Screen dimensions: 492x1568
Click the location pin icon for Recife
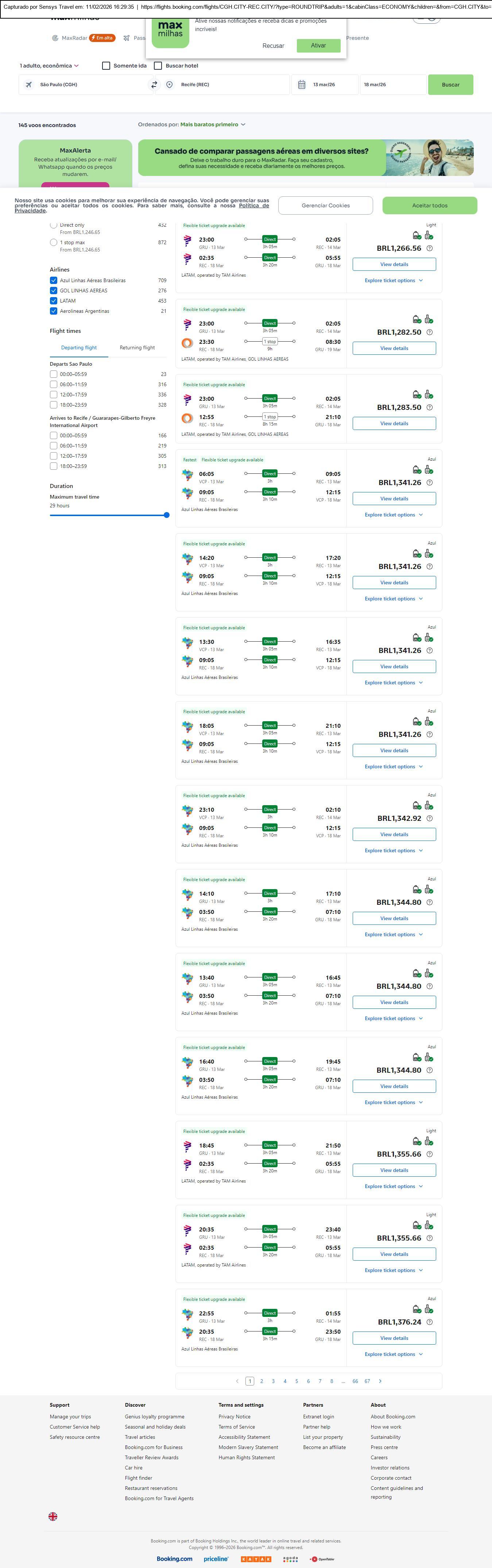pyautogui.click(x=170, y=85)
